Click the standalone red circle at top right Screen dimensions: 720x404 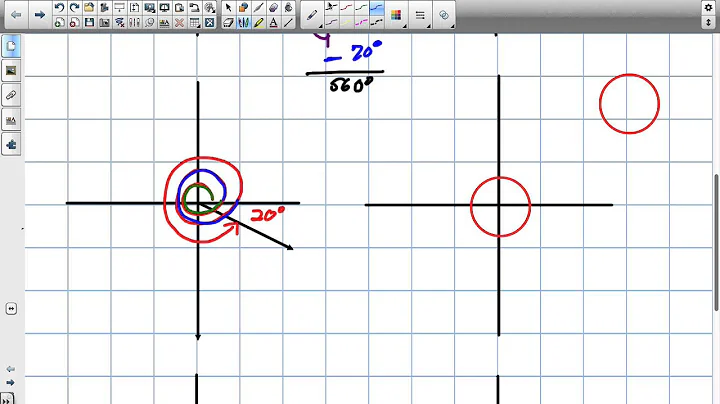pos(630,104)
